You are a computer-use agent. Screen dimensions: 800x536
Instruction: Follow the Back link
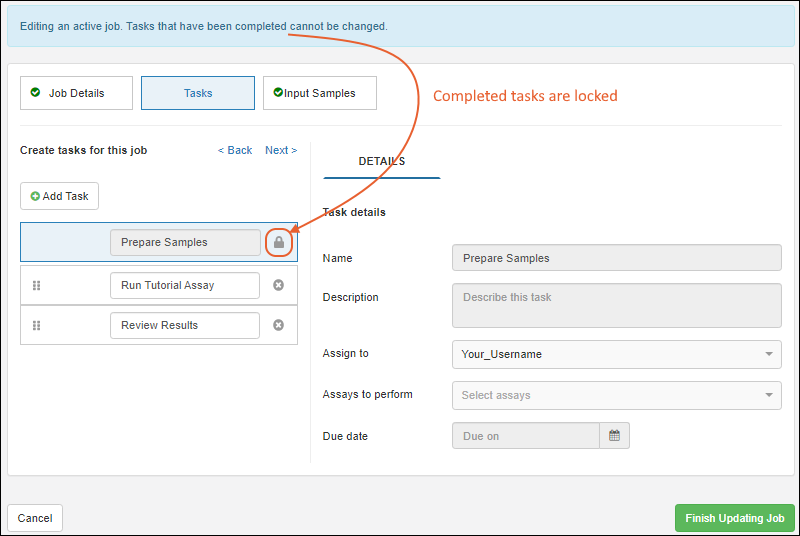pyautogui.click(x=235, y=150)
